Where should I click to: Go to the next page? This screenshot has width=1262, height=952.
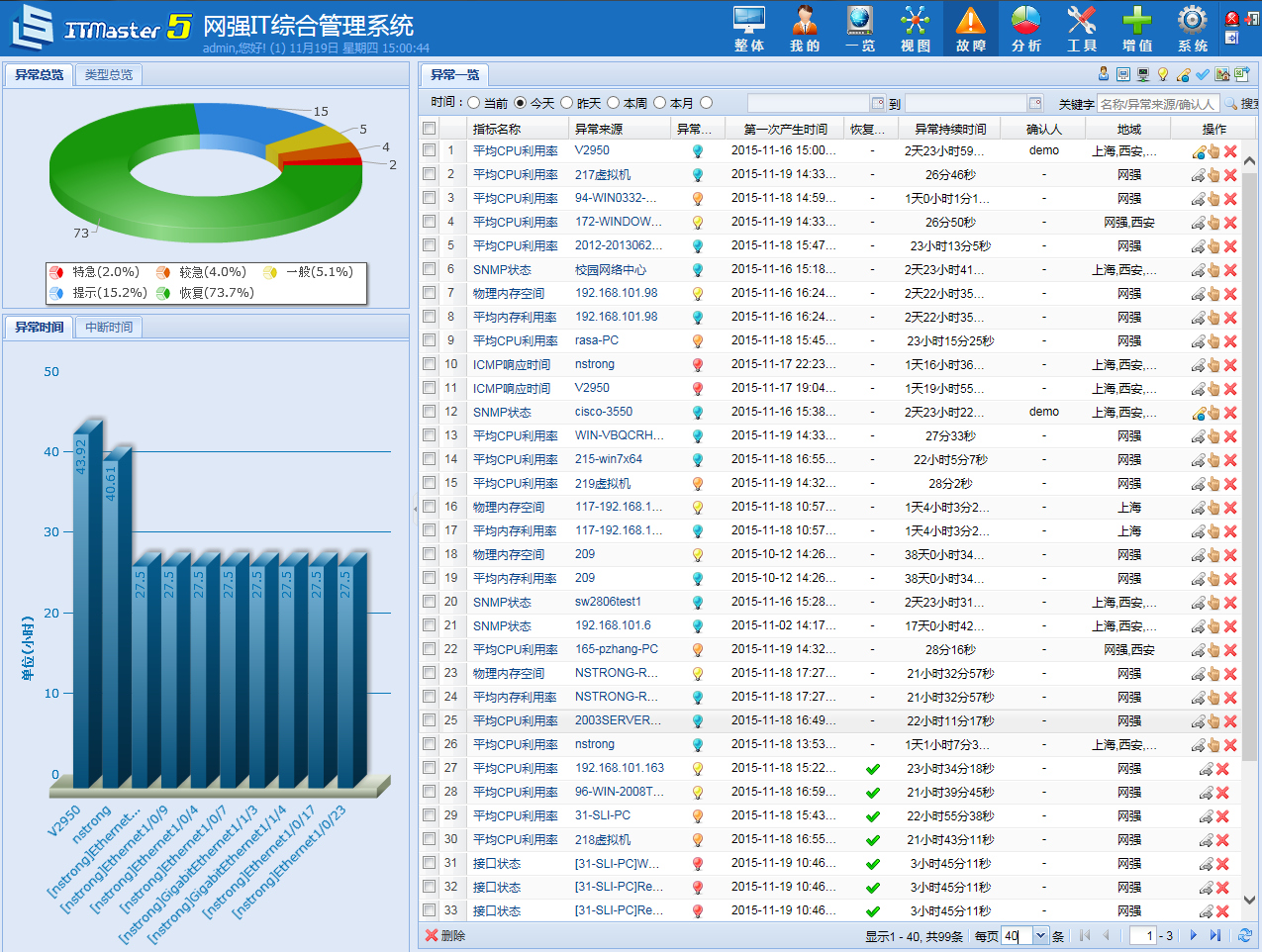click(x=1194, y=935)
